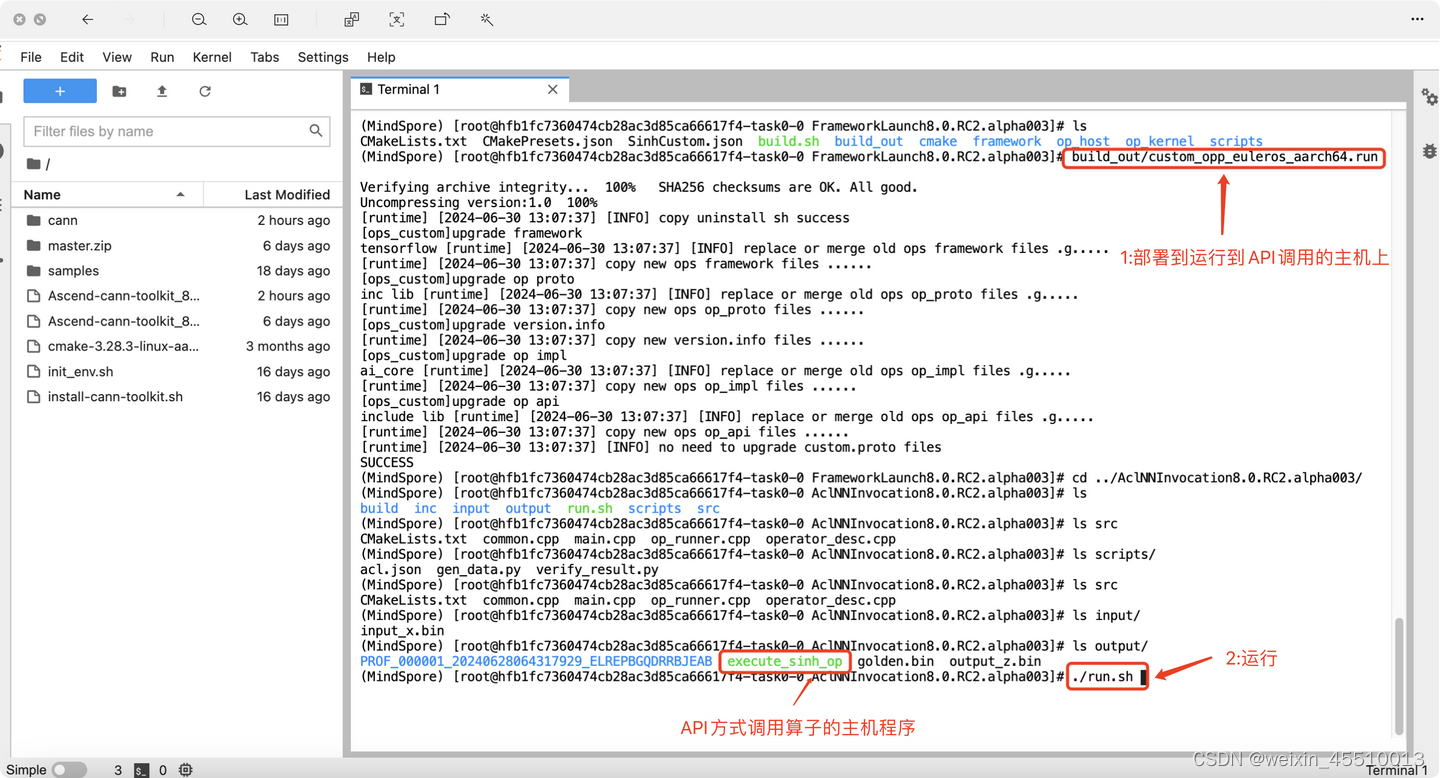Select the init_env.sh file
This screenshot has width=1440, height=778.
[176, 371]
